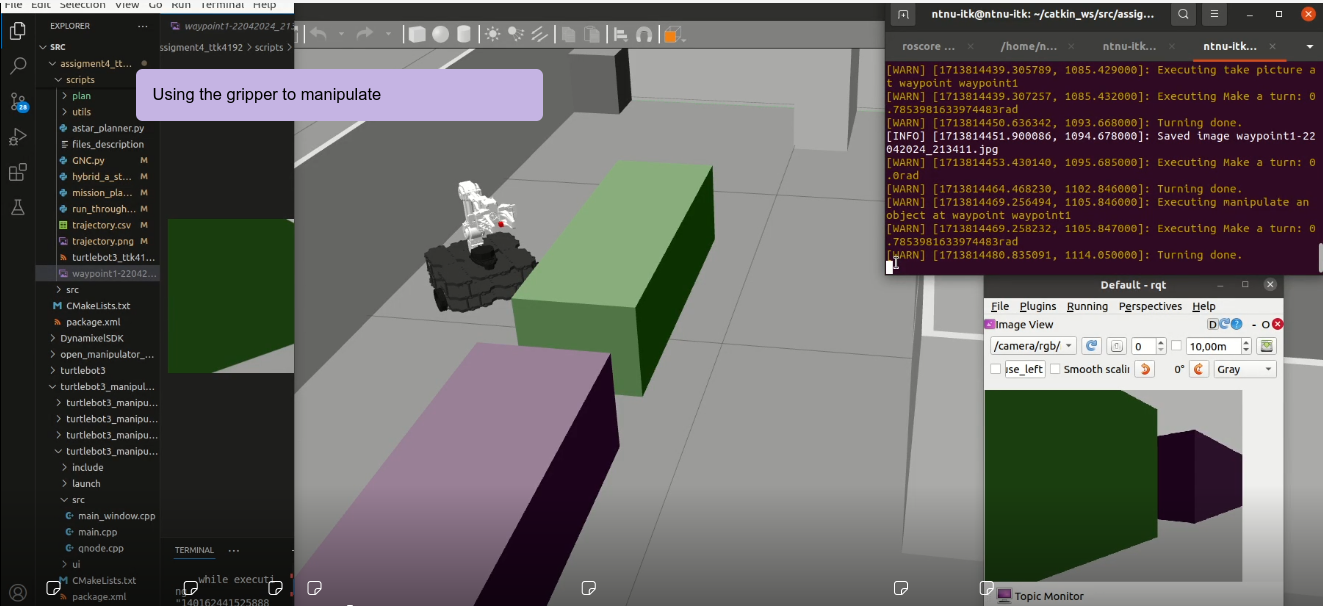Open the Run and Debug view
The image size is (1323, 606).
tap(17, 137)
